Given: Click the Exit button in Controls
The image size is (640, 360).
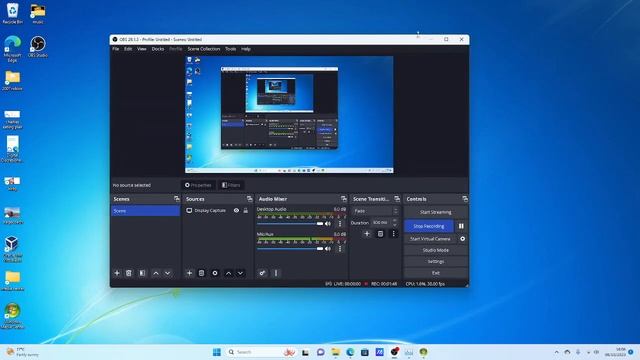Looking at the screenshot, I should [436, 273].
